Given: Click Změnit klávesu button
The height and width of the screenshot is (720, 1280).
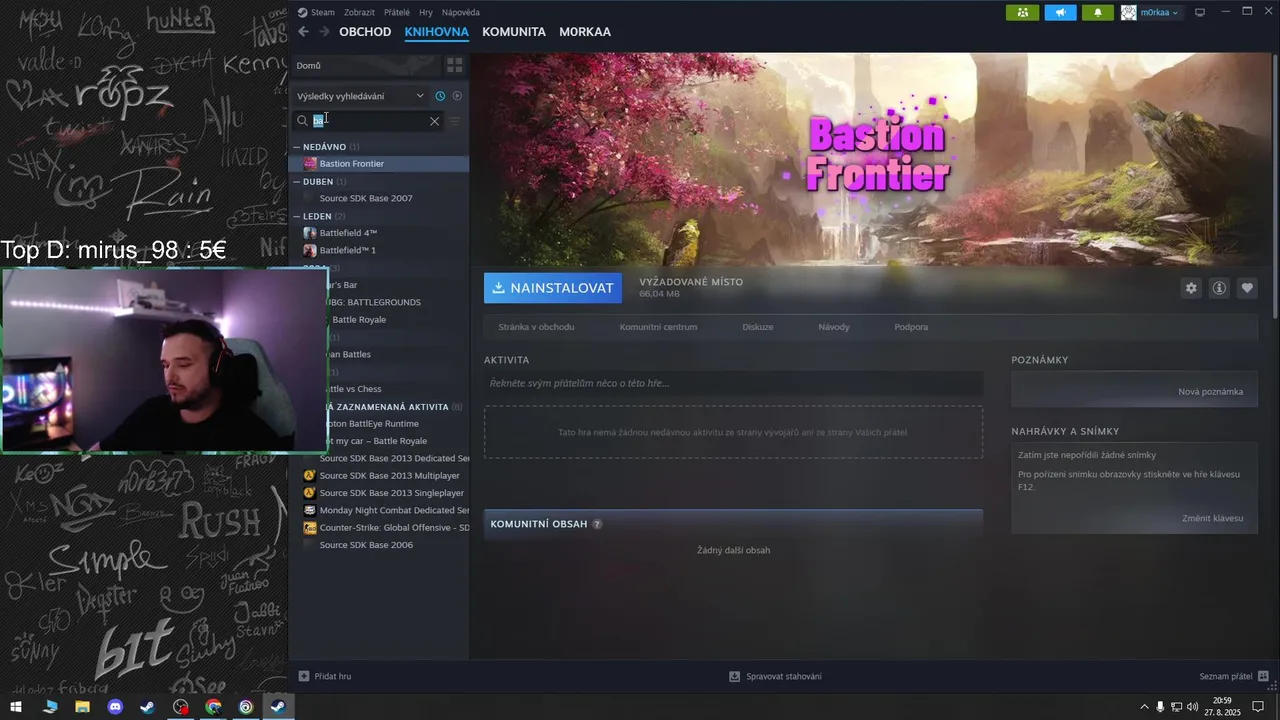Looking at the screenshot, I should click(x=1212, y=518).
